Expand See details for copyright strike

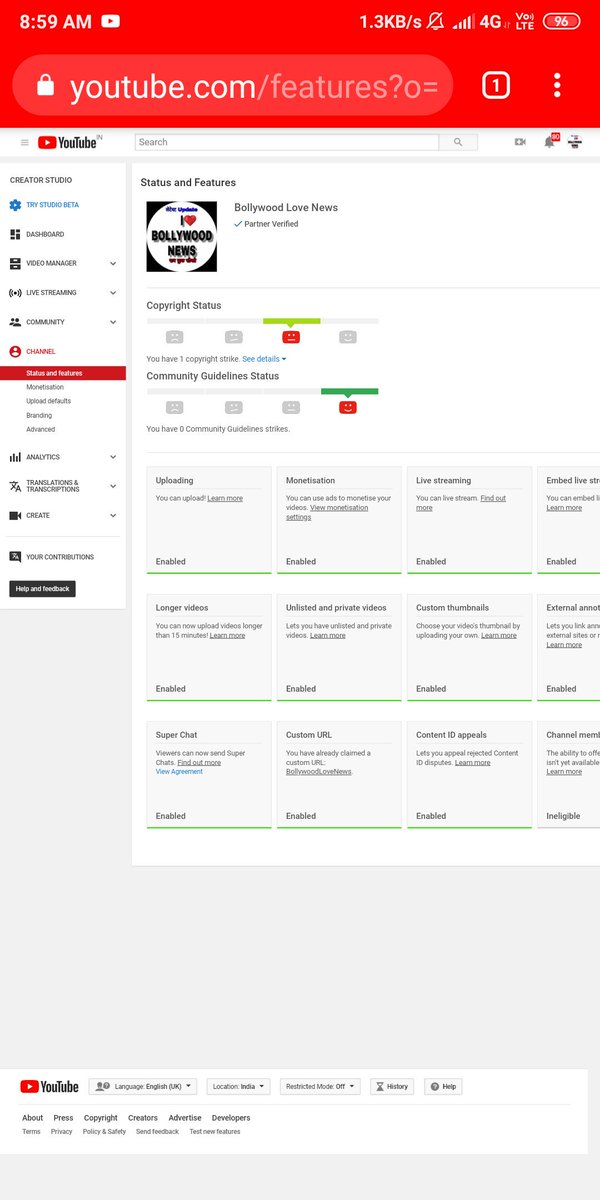tap(264, 359)
